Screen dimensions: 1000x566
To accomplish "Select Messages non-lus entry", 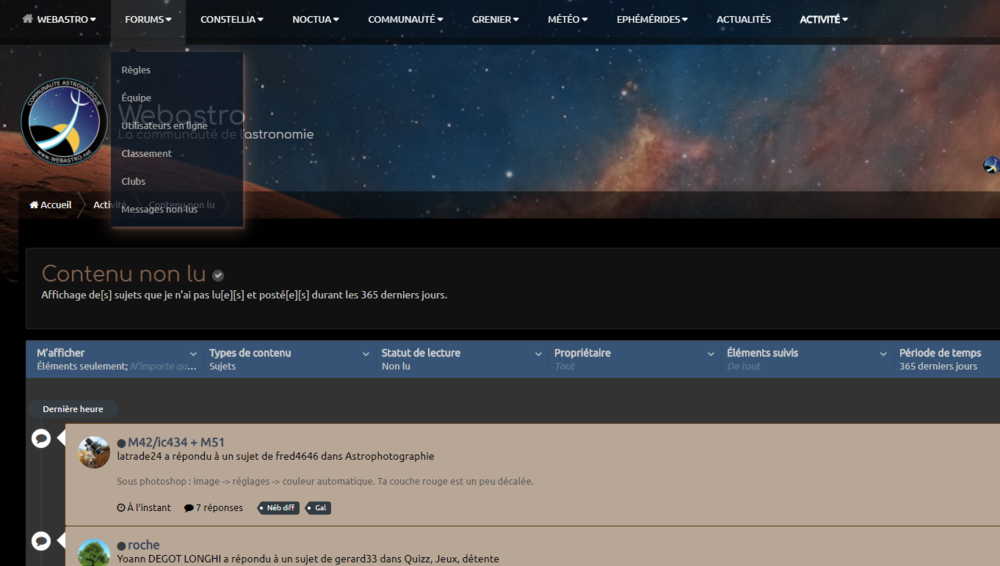I will (x=159, y=209).
